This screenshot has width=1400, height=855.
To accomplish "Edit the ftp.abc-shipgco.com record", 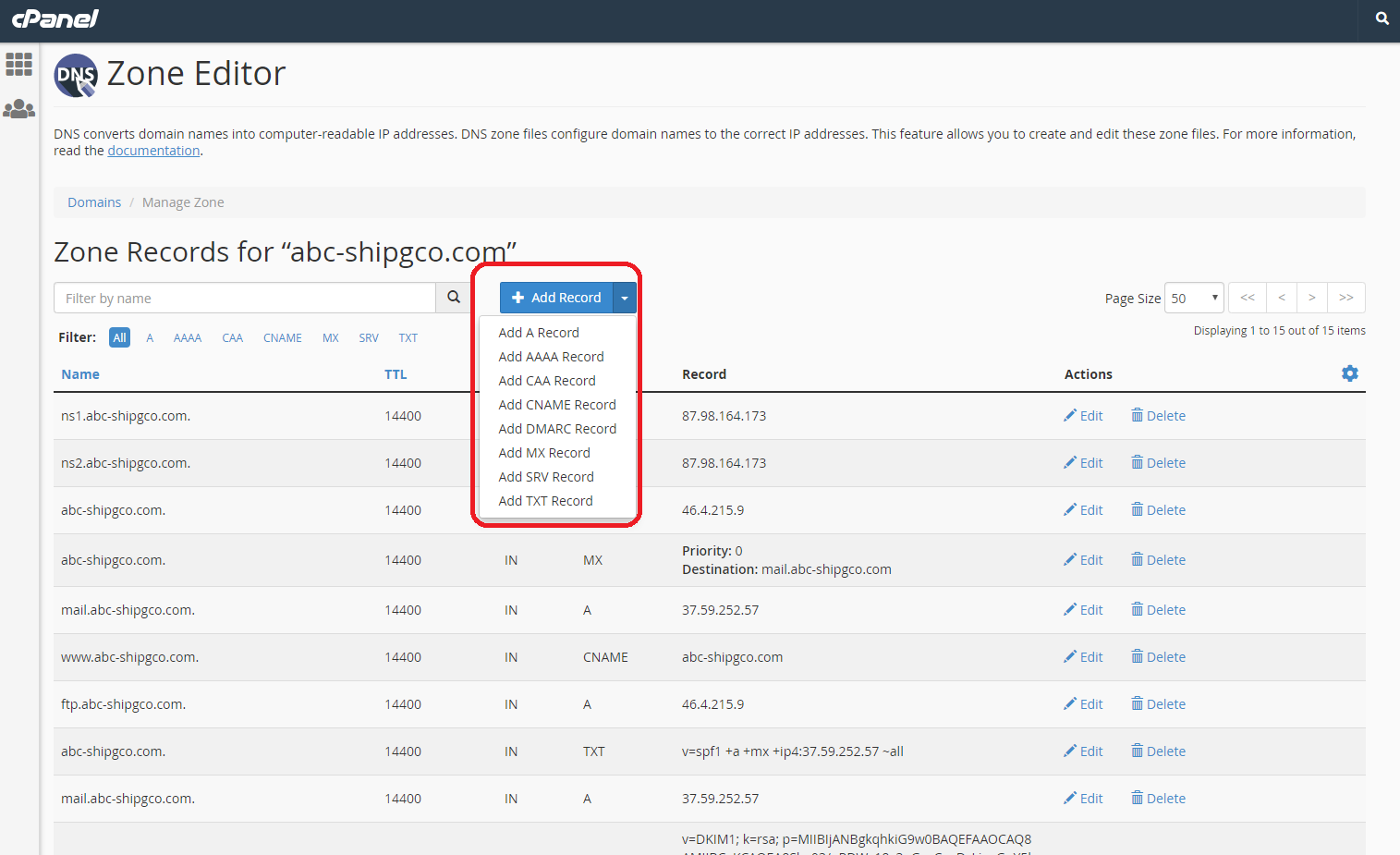I will (1083, 704).
